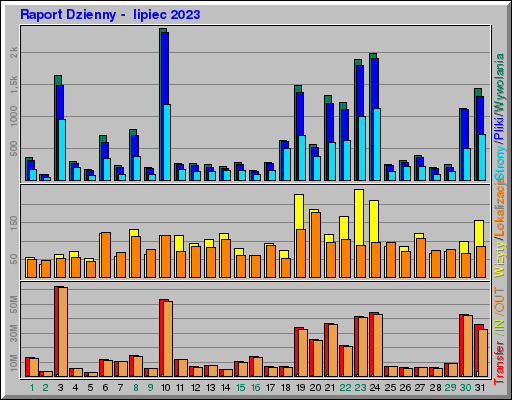The image size is (512, 400).
Task: Click the "10M" transfer axis label
Action: coord(14,362)
